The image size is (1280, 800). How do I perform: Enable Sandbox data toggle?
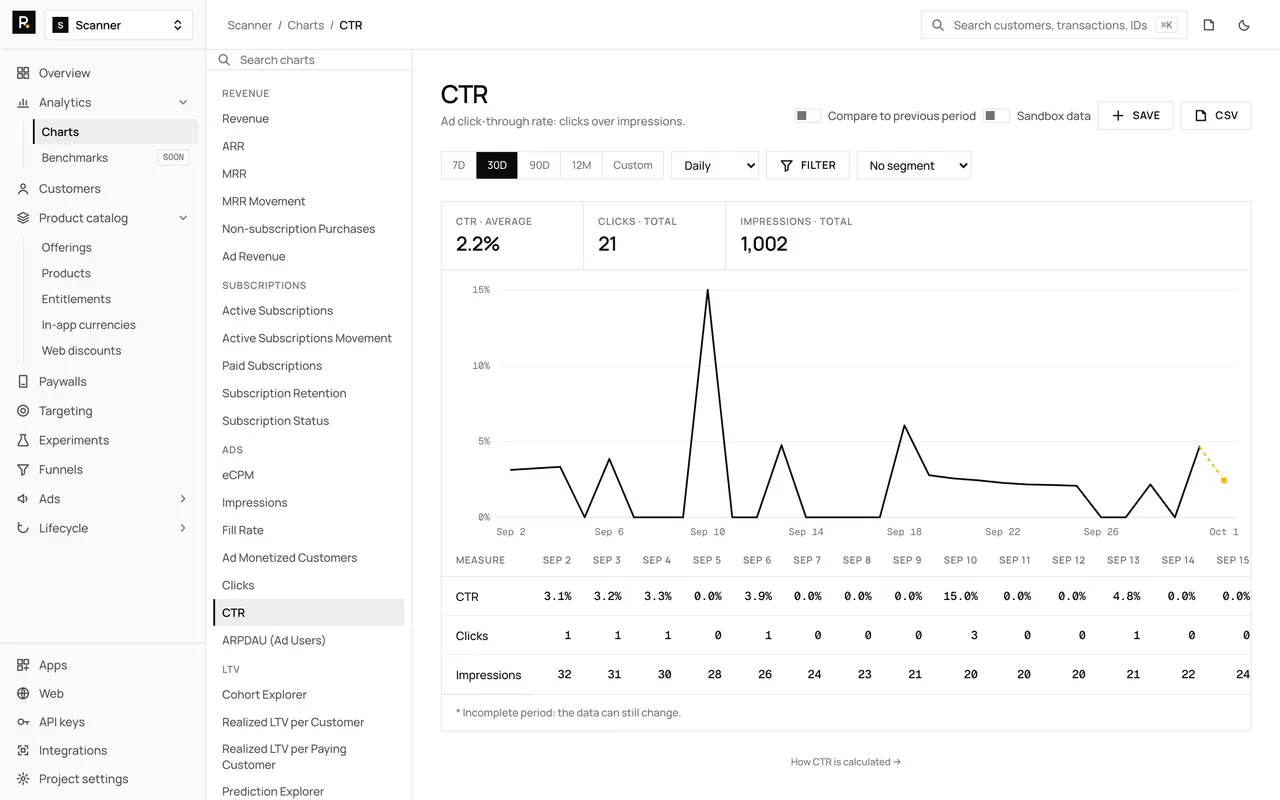tap(996, 116)
